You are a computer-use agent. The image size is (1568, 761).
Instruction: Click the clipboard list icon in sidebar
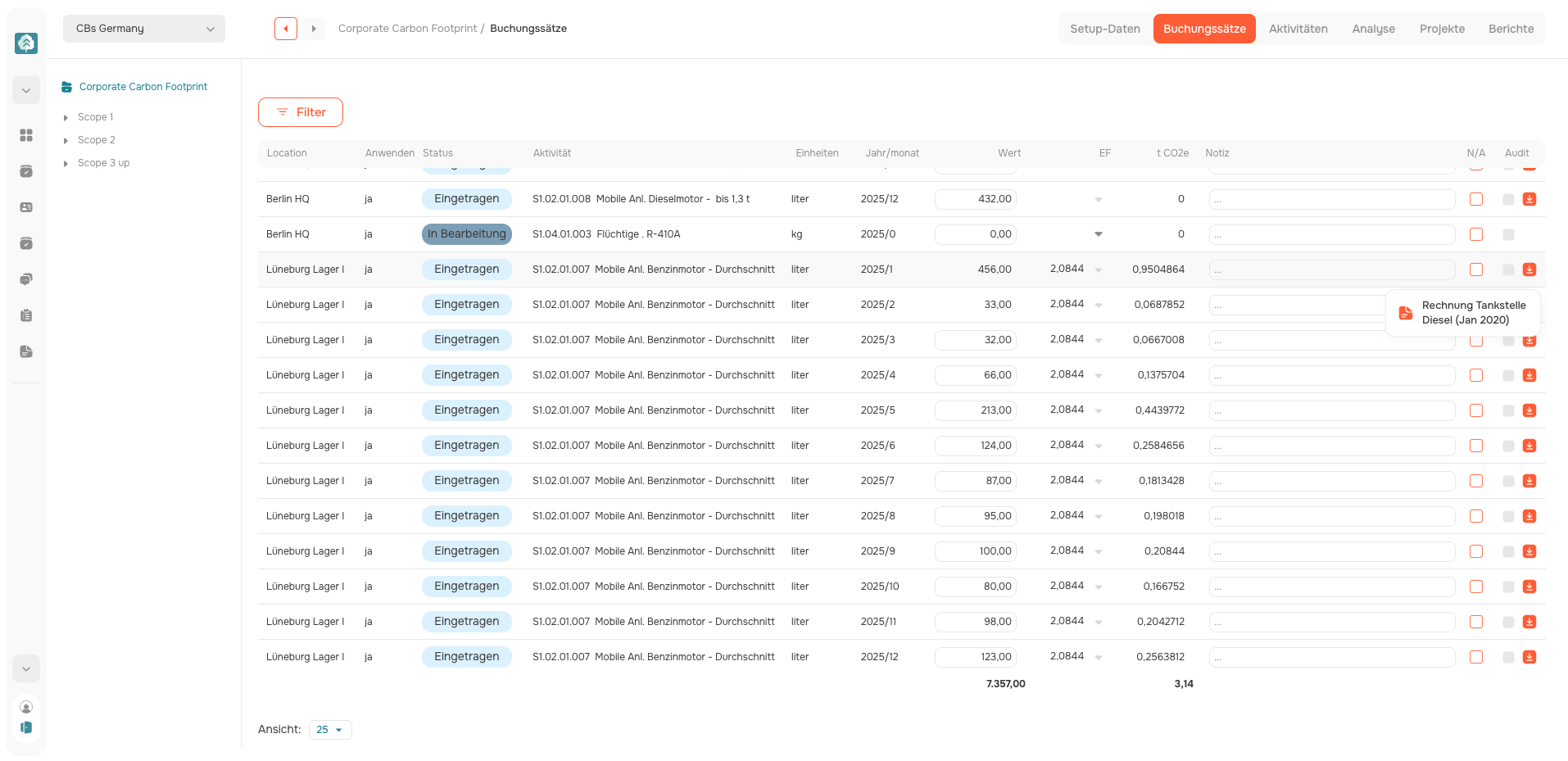tap(26, 315)
